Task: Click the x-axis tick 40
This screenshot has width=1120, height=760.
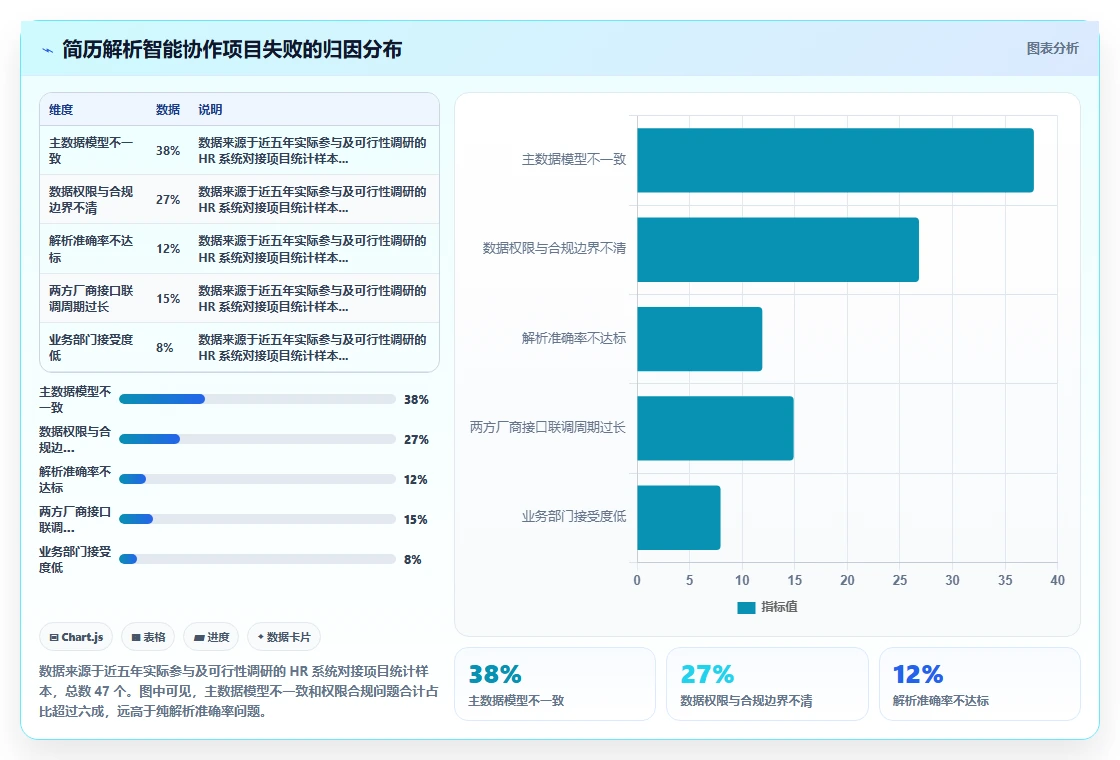Action: point(1057,581)
